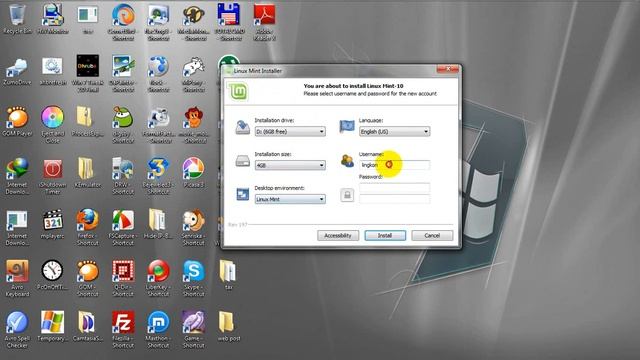Select the GOM Player desktop icon
Viewport: 640px width, 360px height.
tap(17, 121)
